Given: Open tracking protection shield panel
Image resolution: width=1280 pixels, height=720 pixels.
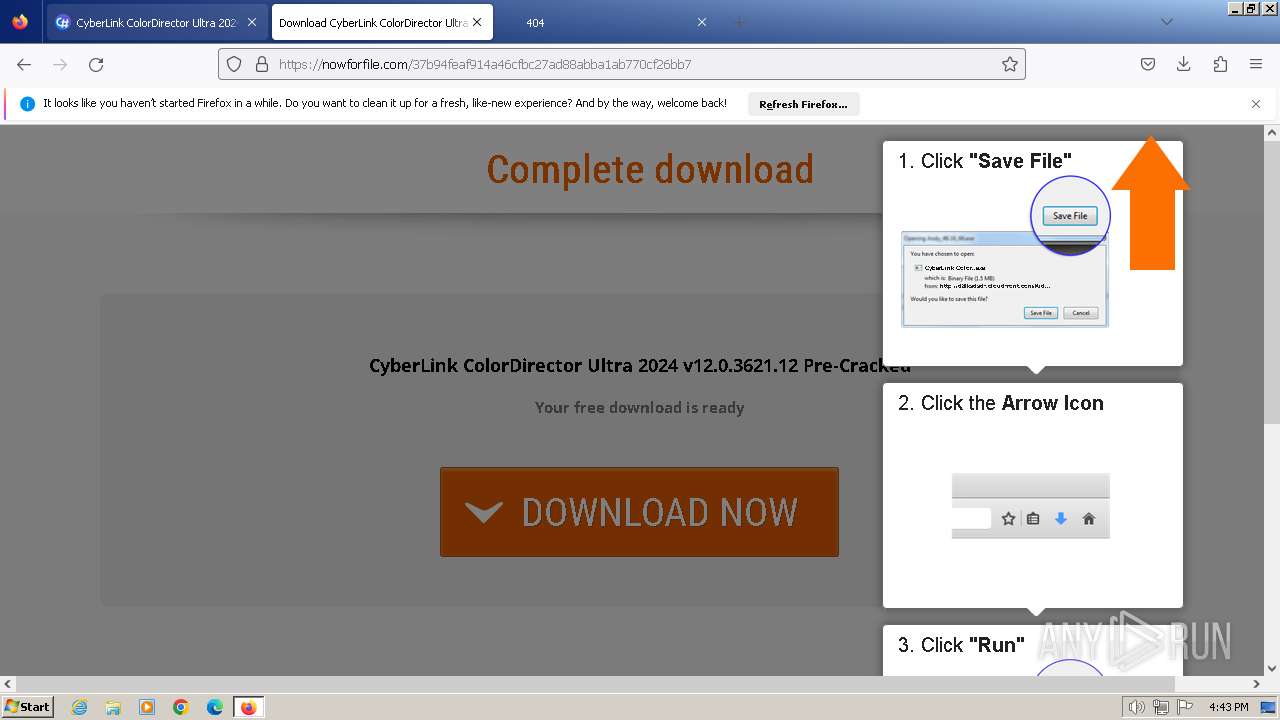Looking at the screenshot, I should click(234, 64).
